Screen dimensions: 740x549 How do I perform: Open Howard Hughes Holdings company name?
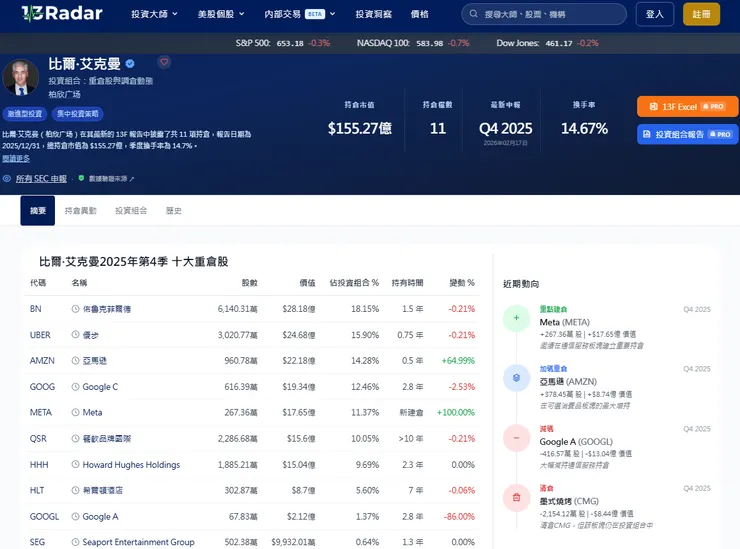coord(131,465)
